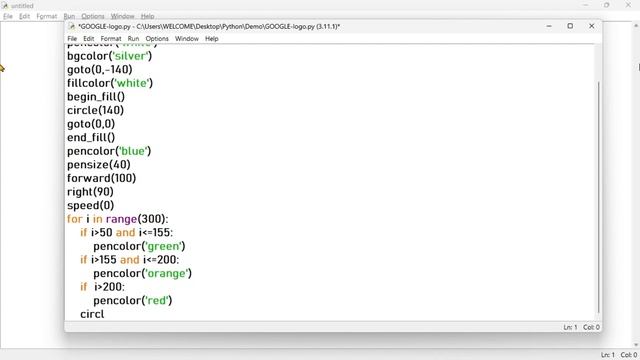
Task: Maximize the GOOGLE-logo.py editor window
Action: [570, 26]
